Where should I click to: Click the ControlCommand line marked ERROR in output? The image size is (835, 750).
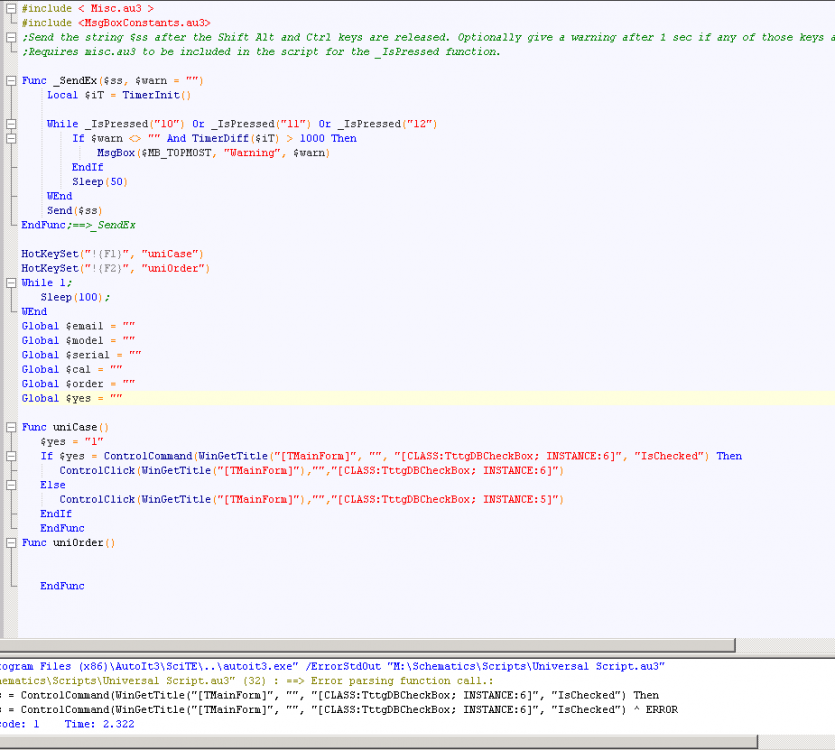tap(300, 710)
